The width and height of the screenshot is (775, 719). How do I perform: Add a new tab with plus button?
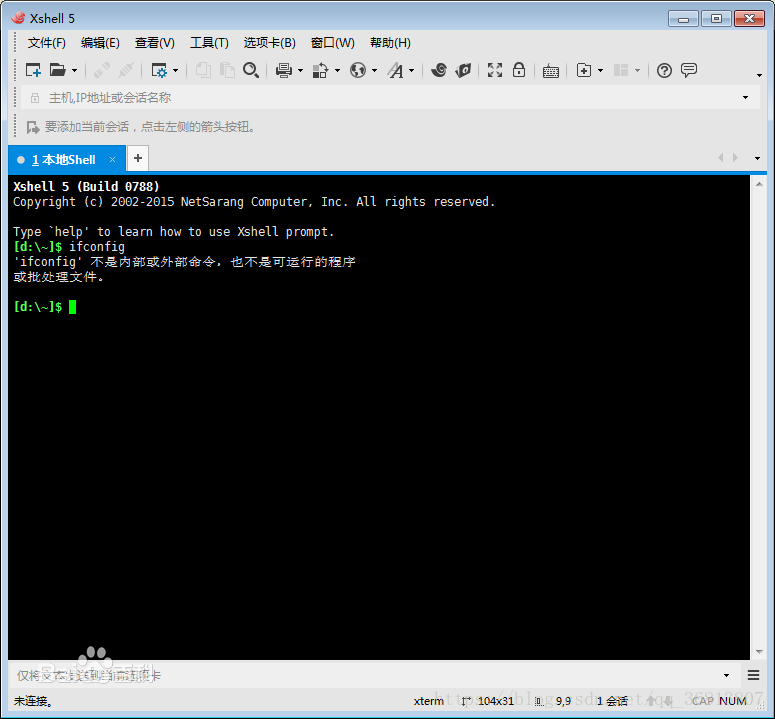(138, 158)
